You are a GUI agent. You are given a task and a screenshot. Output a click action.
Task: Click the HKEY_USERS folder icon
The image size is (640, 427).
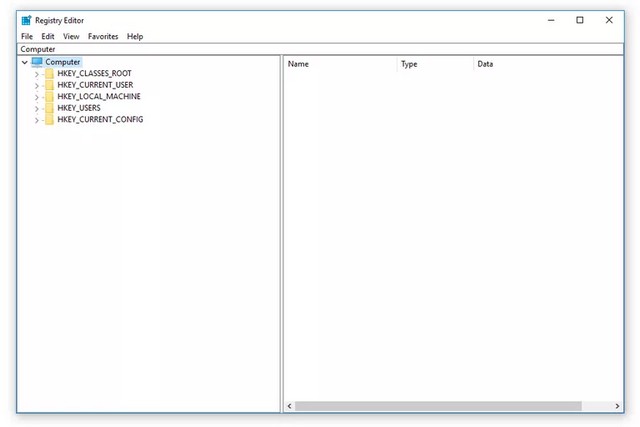point(49,108)
